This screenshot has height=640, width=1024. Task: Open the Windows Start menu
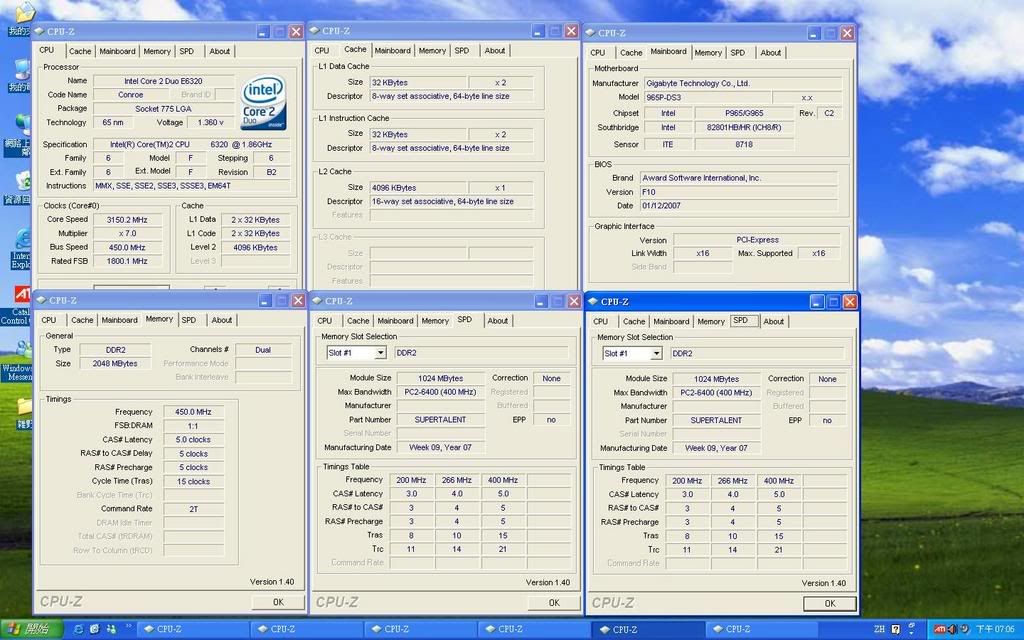32,629
